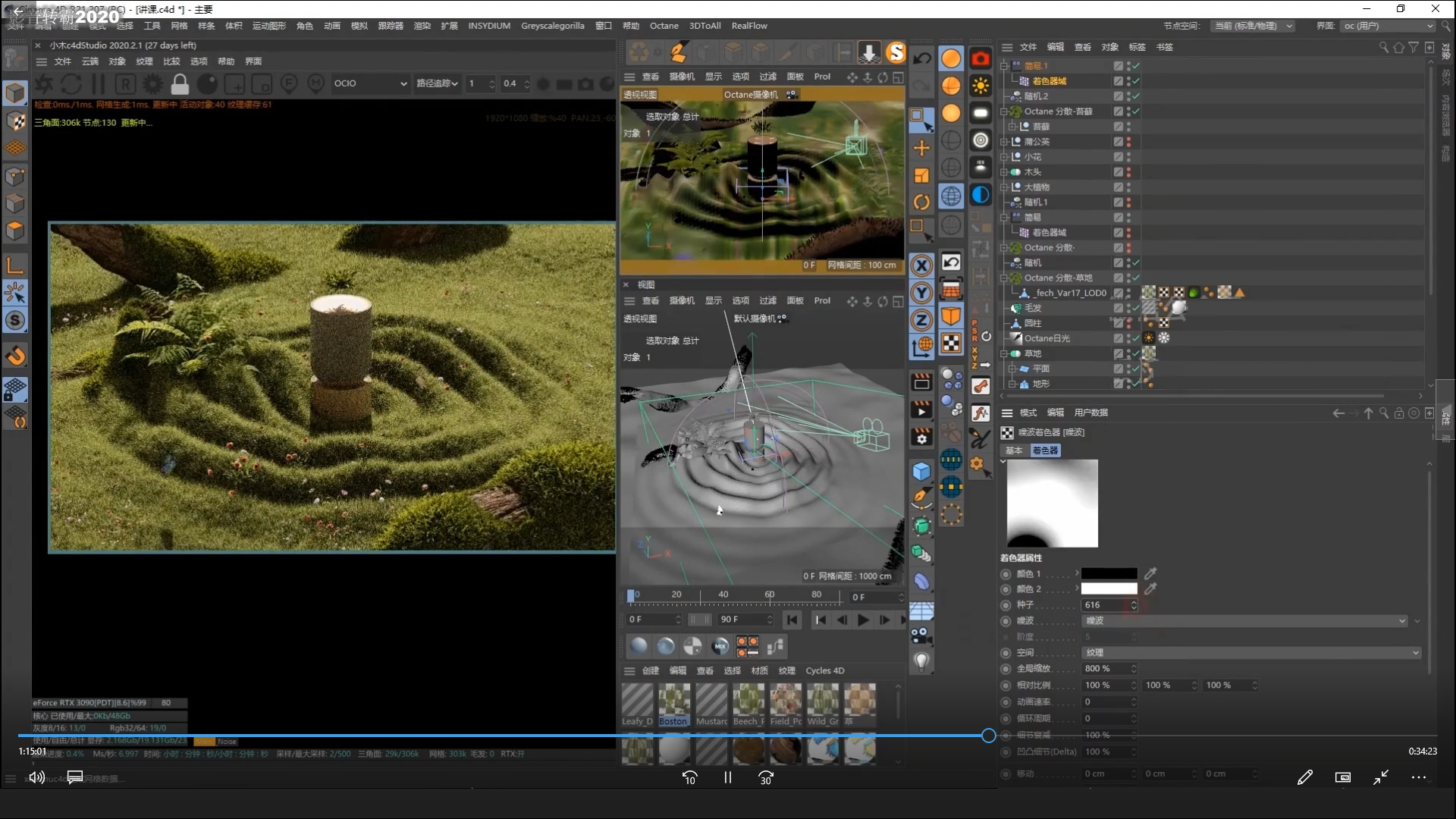Select the Move tool
The height and width of the screenshot is (819, 1456).
pos(921,148)
